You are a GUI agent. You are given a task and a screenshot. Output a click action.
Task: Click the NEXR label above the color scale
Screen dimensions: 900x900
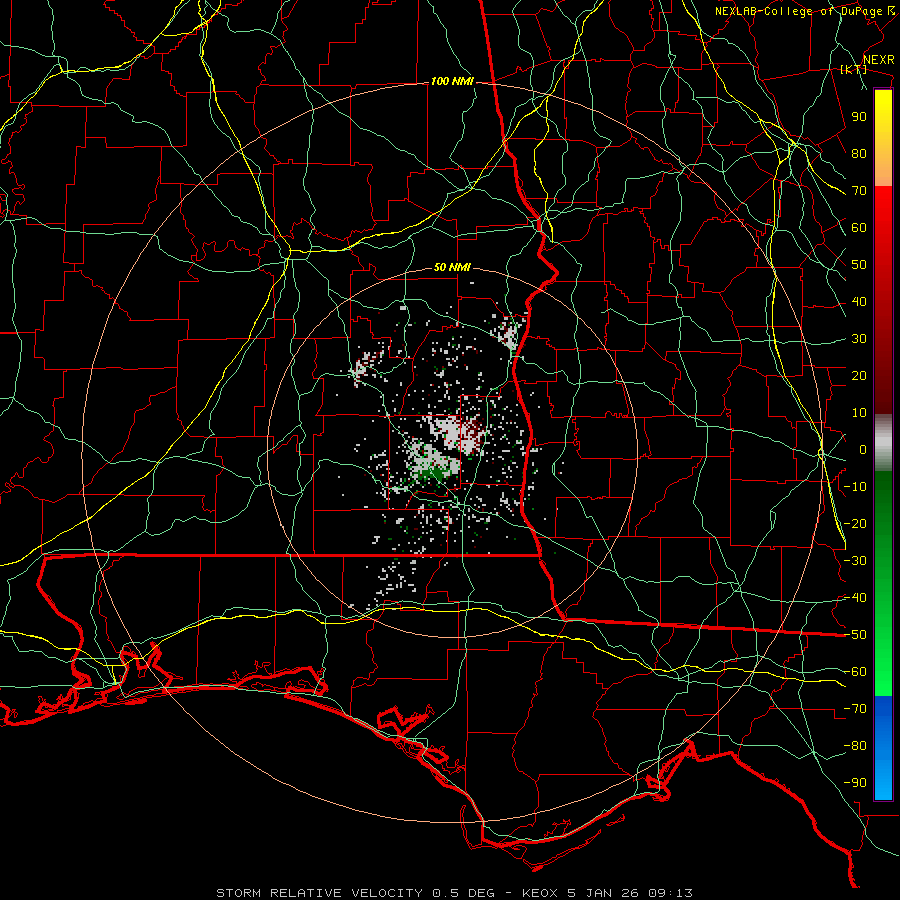tap(878, 60)
